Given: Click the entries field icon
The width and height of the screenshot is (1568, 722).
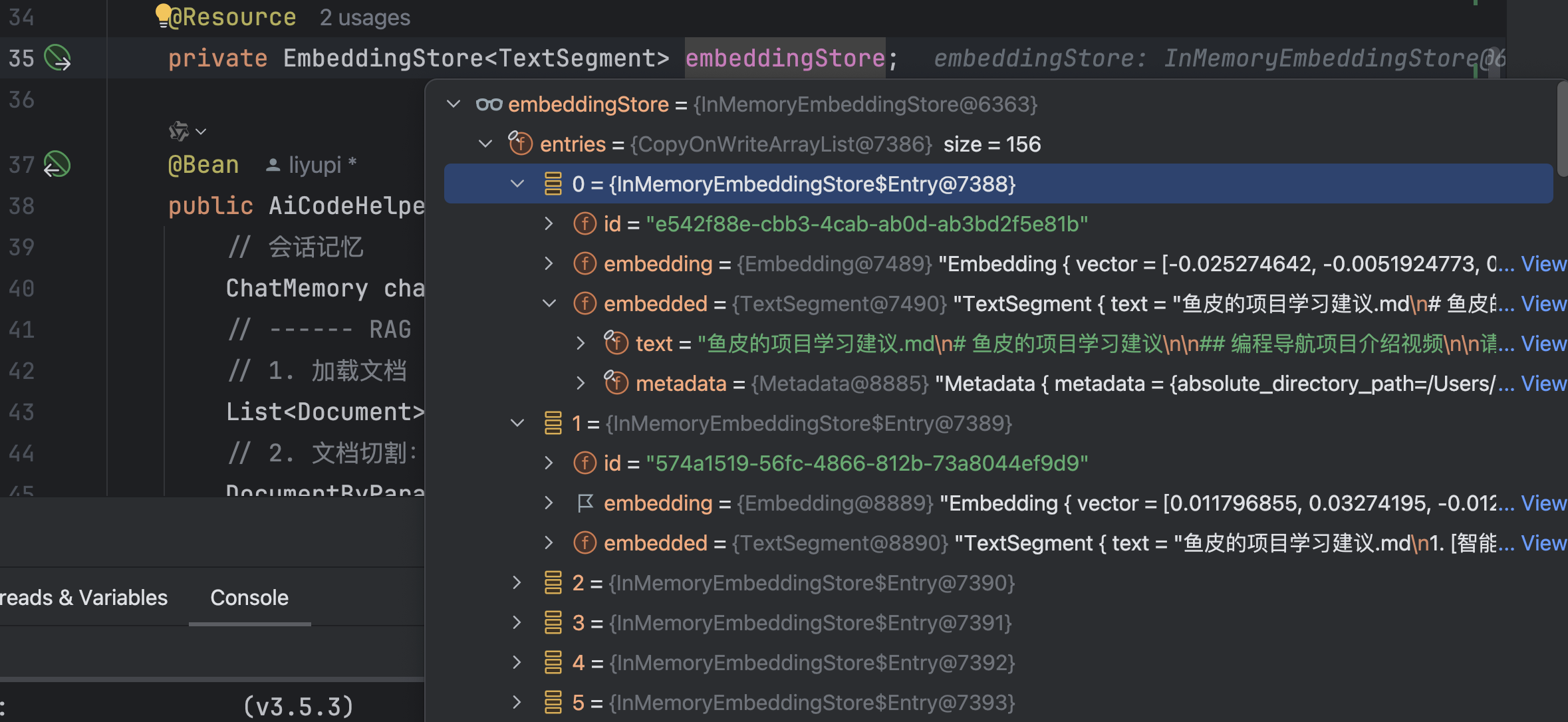Looking at the screenshot, I should click(x=520, y=144).
